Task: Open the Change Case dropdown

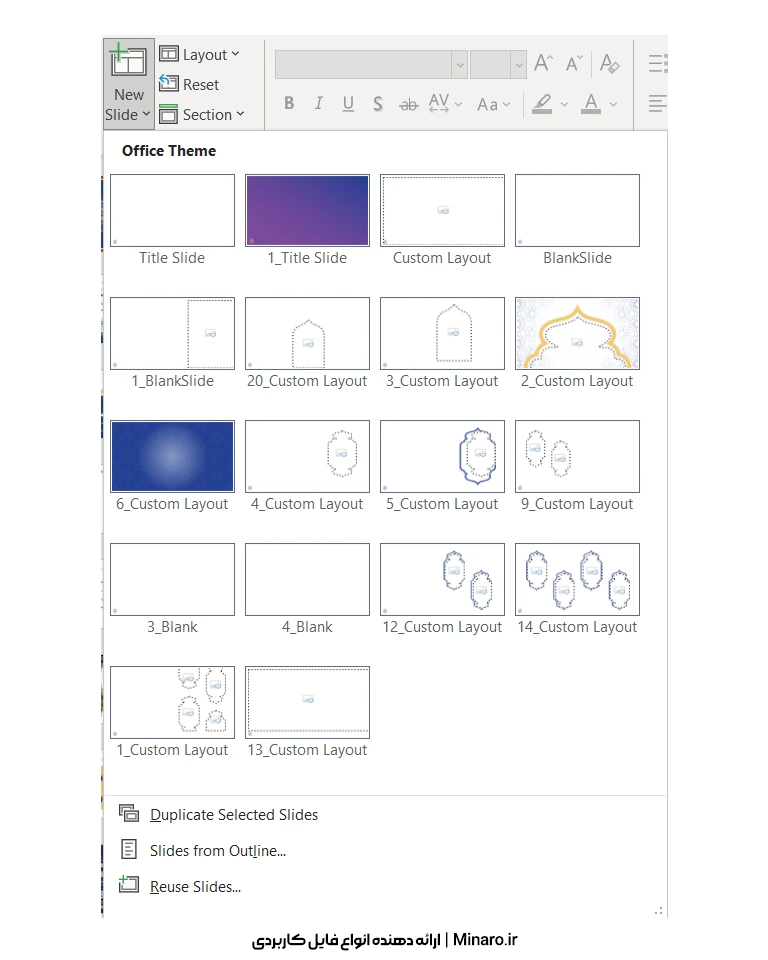Action: pyautogui.click(x=493, y=104)
